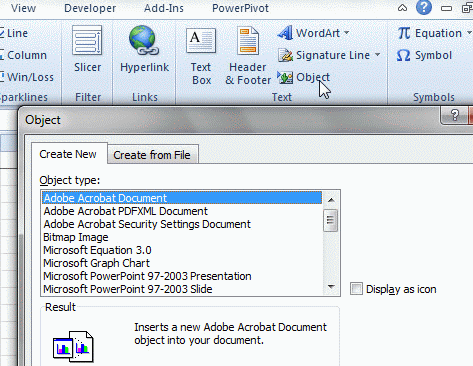Insert a Slicer from the Filter group

coord(87,50)
